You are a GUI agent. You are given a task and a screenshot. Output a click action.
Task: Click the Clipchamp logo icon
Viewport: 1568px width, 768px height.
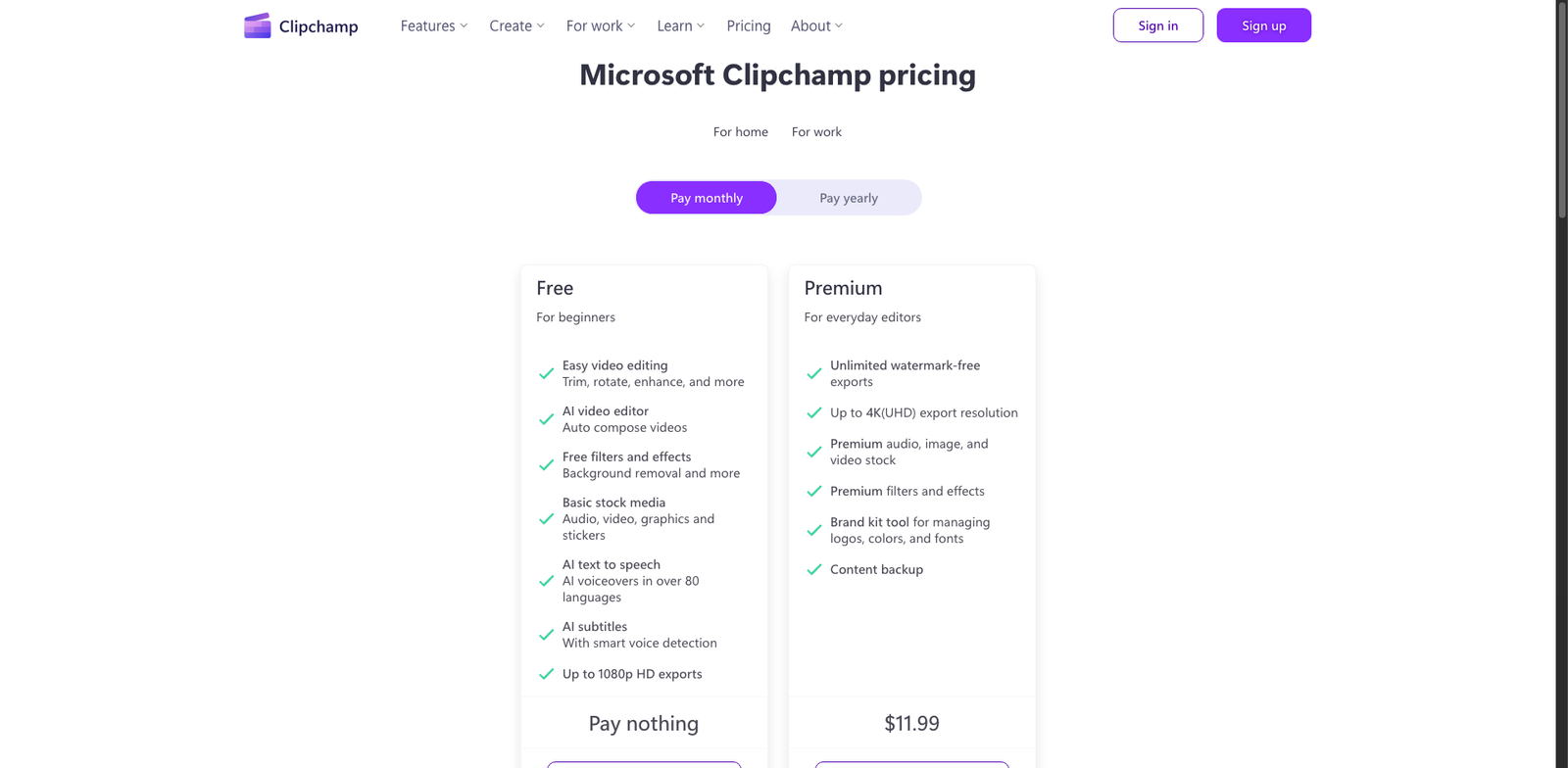pos(256,25)
